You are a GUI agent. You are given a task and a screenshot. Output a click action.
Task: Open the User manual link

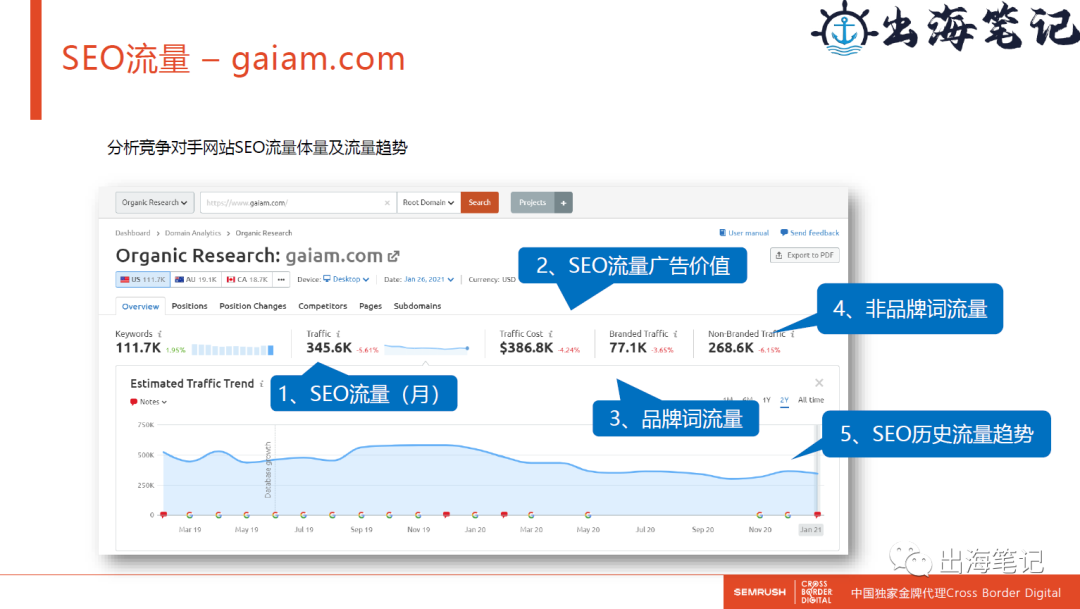[x=744, y=233]
